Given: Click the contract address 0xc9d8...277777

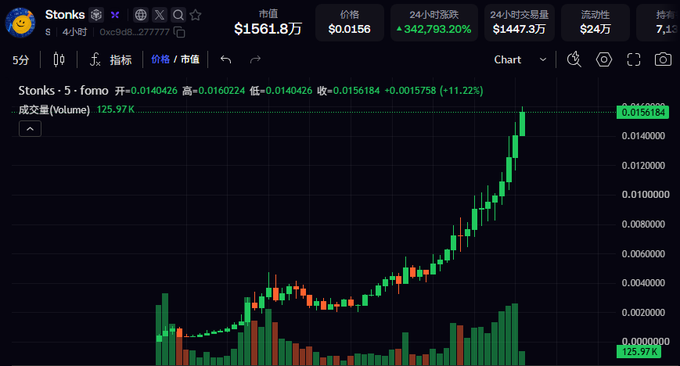Looking at the screenshot, I should [134, 32].
